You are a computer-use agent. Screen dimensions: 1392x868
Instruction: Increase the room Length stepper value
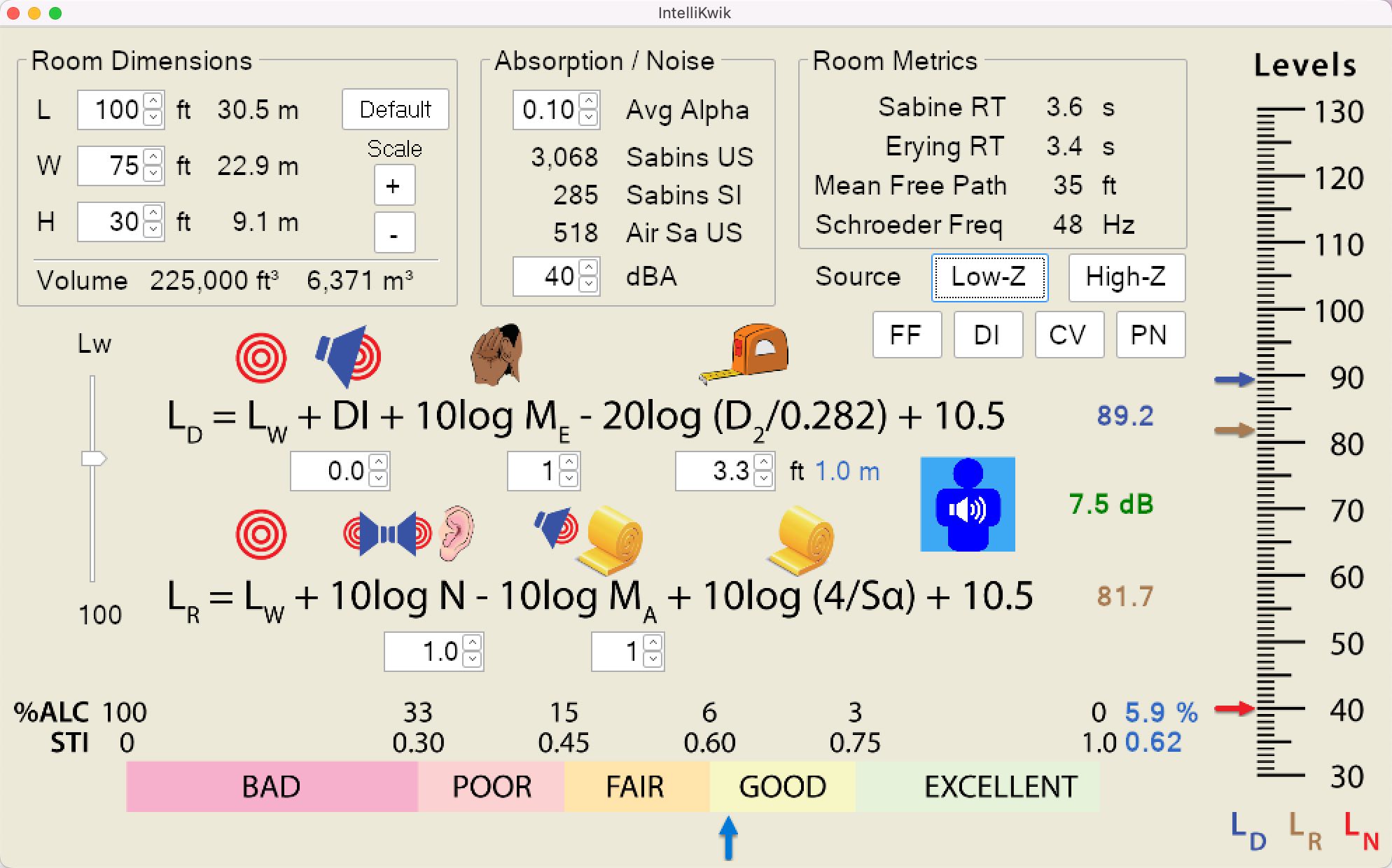[153, 101]
